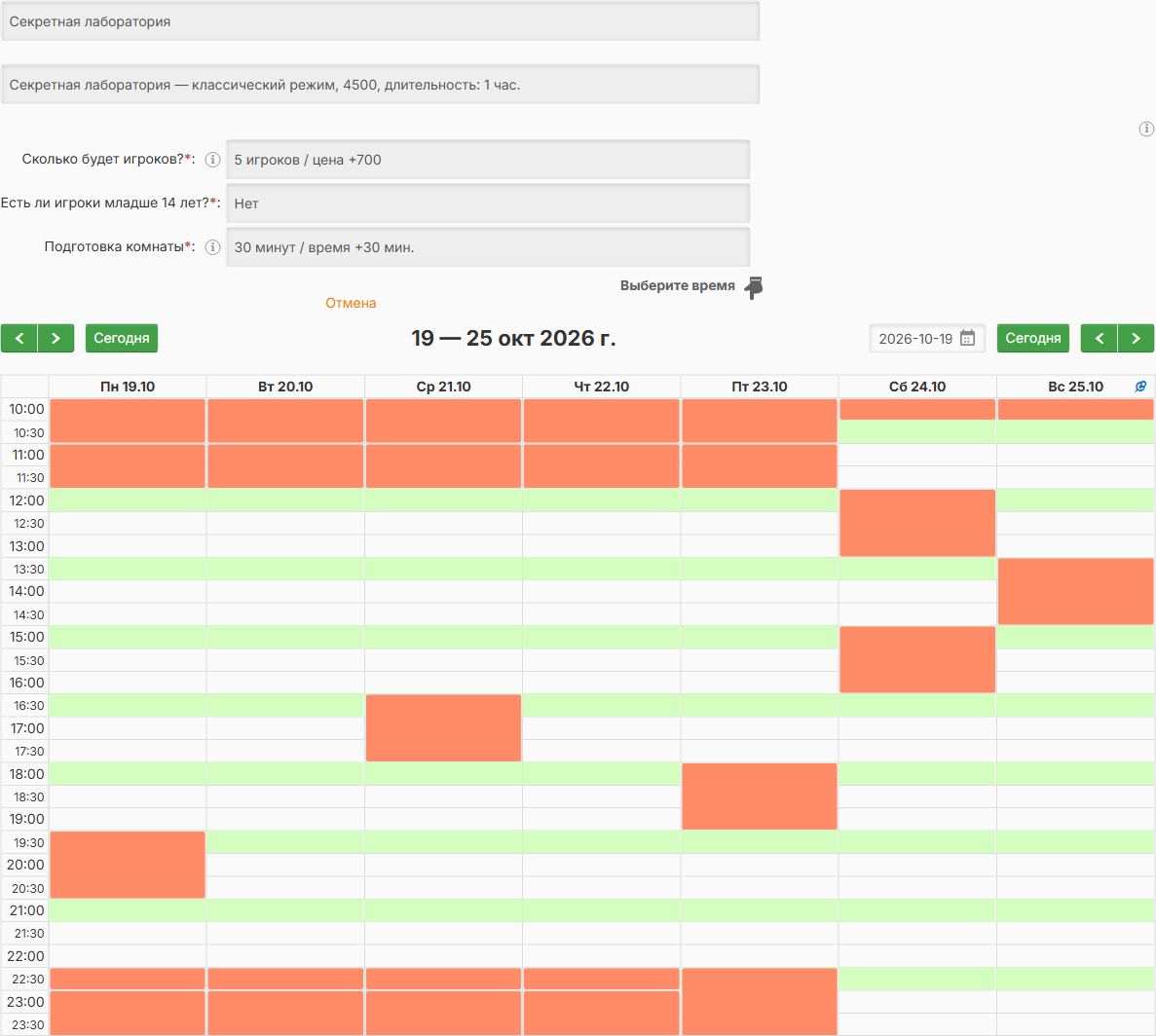Select the "Пт 23.10" day header
Screen dimensions: 1156x1036
tap(760, 387)
